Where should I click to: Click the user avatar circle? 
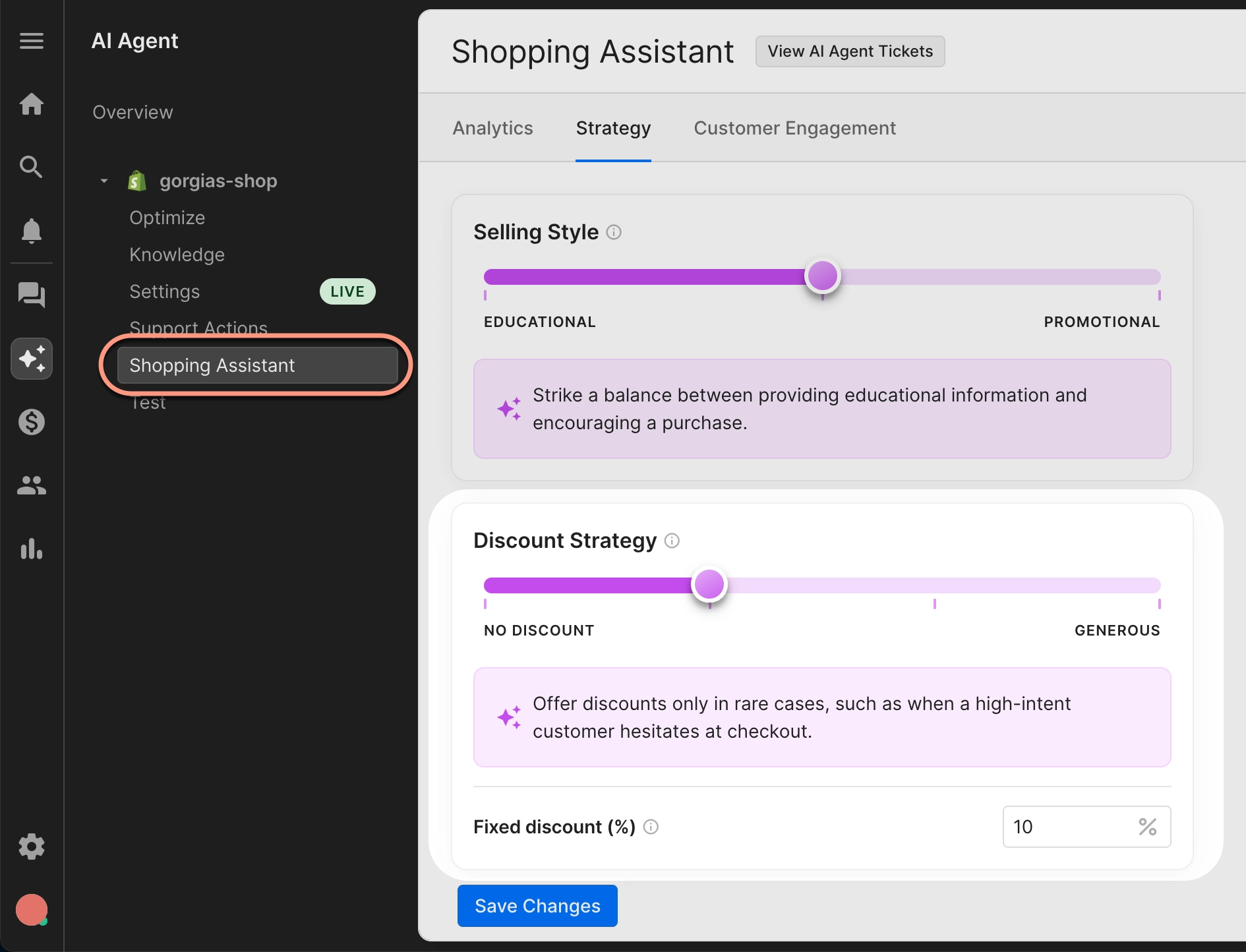tap(32, 910)
